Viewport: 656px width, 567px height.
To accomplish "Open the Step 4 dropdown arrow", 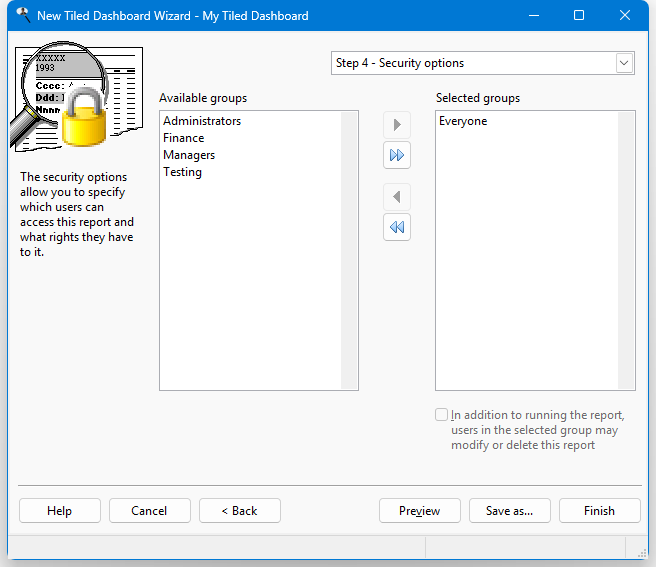I will tap(624, 63).
